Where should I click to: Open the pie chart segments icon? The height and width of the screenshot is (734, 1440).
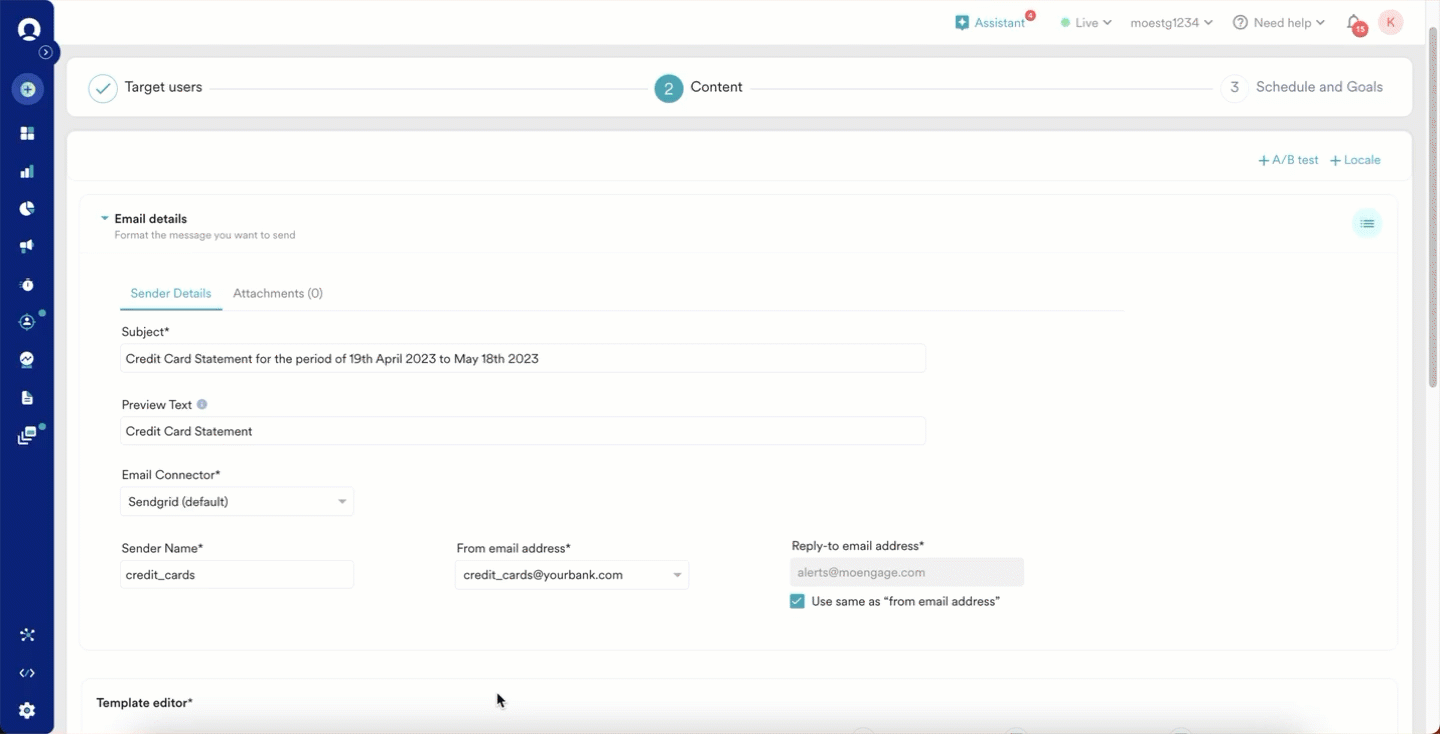coord(27,209)
